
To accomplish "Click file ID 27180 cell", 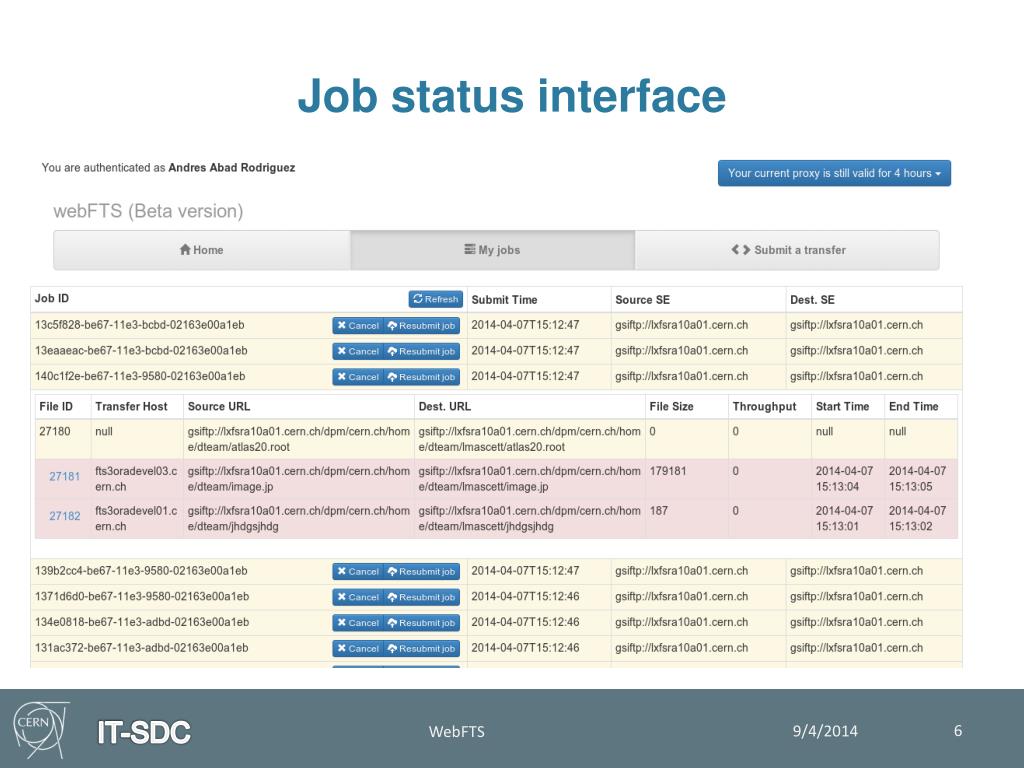I will 55,432.
